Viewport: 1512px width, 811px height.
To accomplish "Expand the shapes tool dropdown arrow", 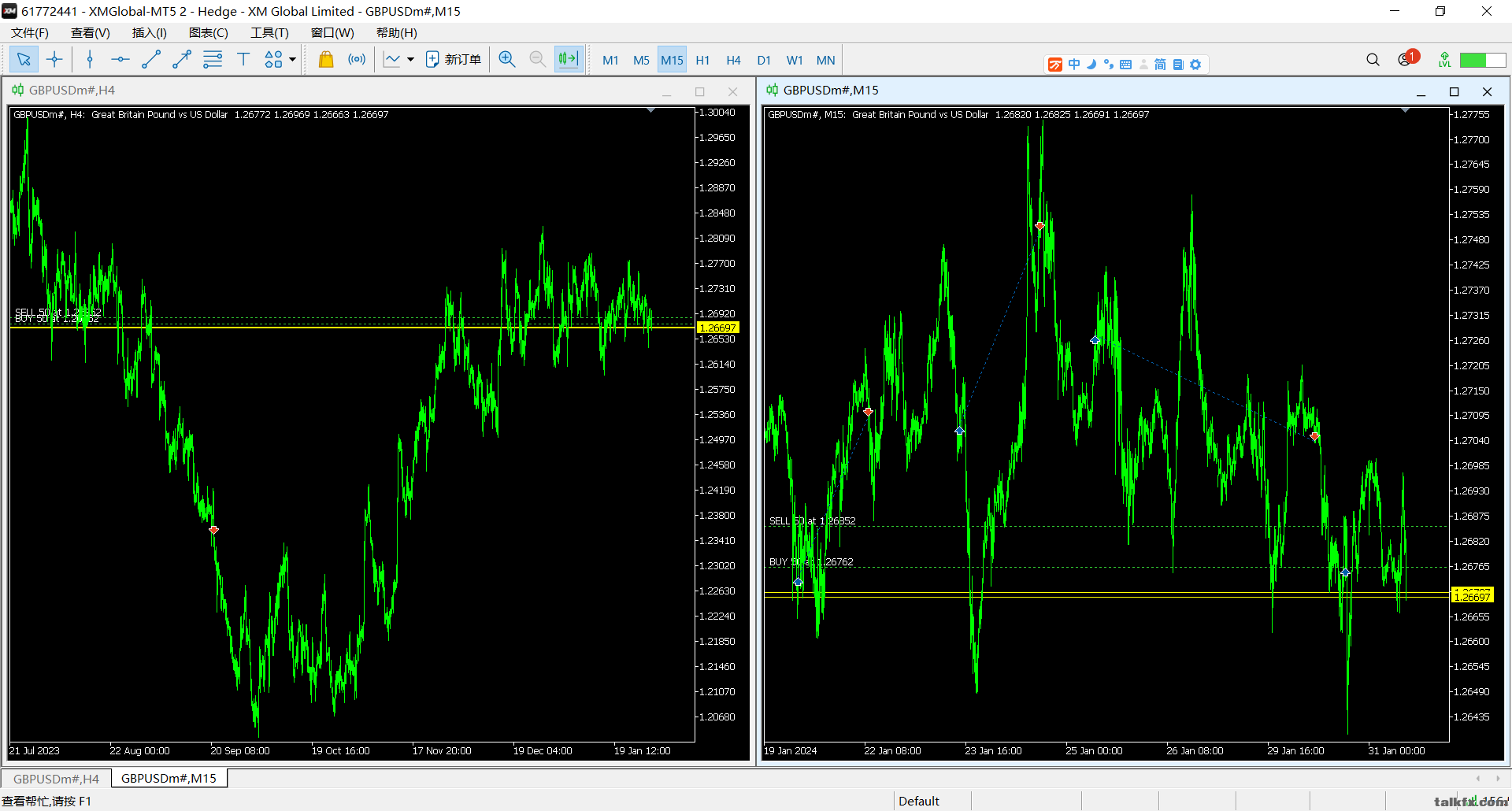I will point(292,60).
